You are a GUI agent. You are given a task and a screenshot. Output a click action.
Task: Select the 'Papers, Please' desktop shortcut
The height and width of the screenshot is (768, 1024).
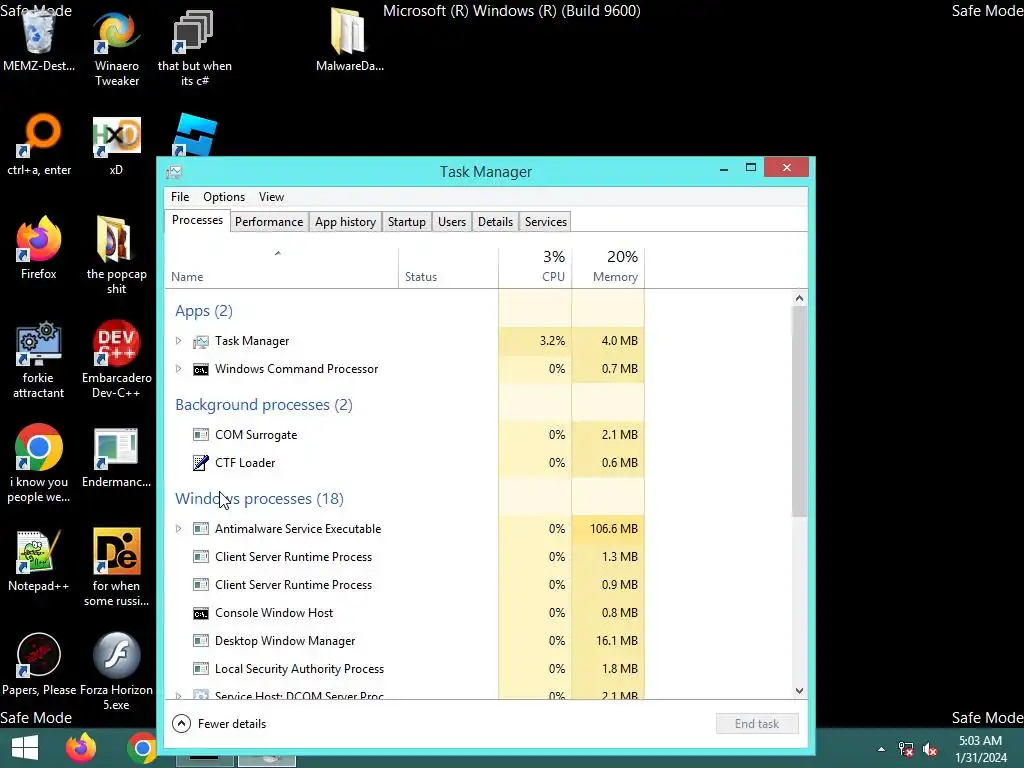point(39,664)
